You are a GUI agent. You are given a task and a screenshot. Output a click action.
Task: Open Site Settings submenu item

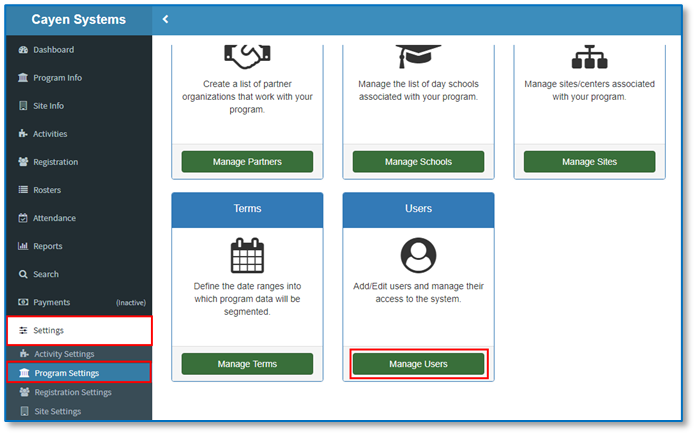[x=79, y=411]
